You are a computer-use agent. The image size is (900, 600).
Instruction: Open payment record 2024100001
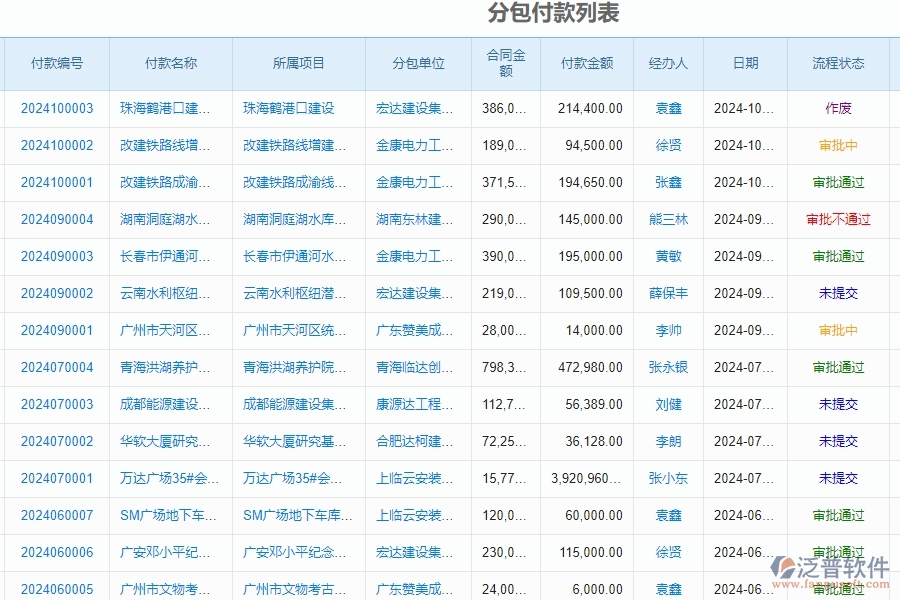coord(55,182)
